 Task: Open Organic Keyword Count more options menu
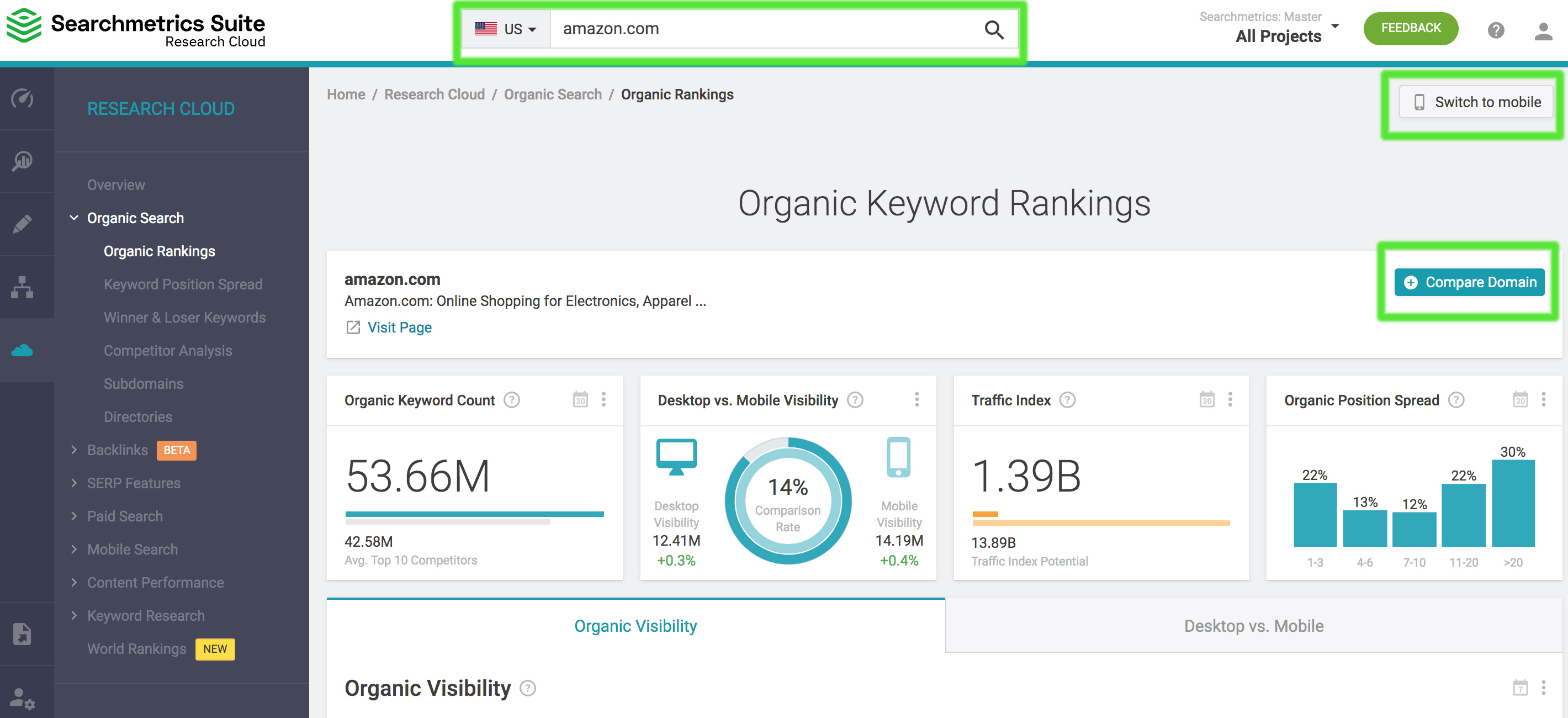click(604, 399)
